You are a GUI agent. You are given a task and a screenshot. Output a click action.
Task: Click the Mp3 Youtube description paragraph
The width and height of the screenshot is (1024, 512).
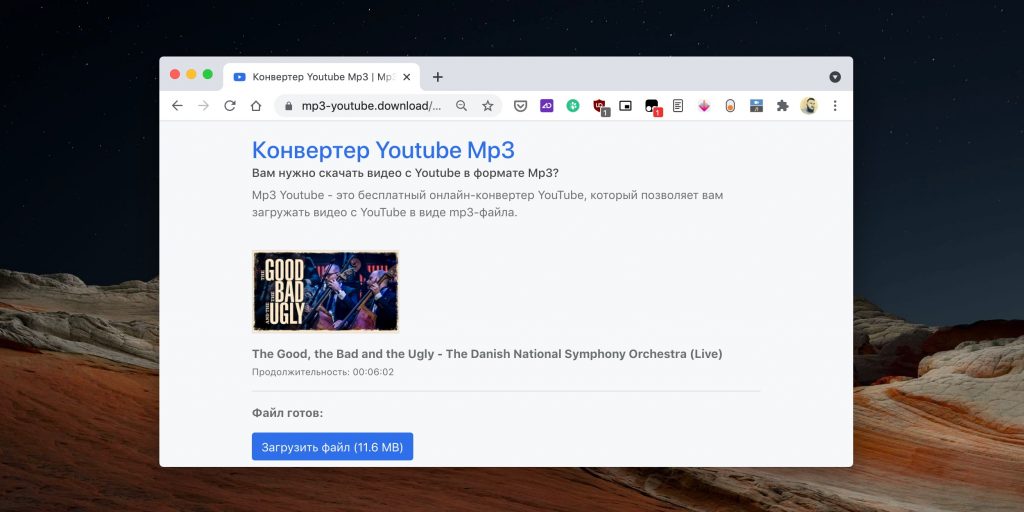point(487,204)
